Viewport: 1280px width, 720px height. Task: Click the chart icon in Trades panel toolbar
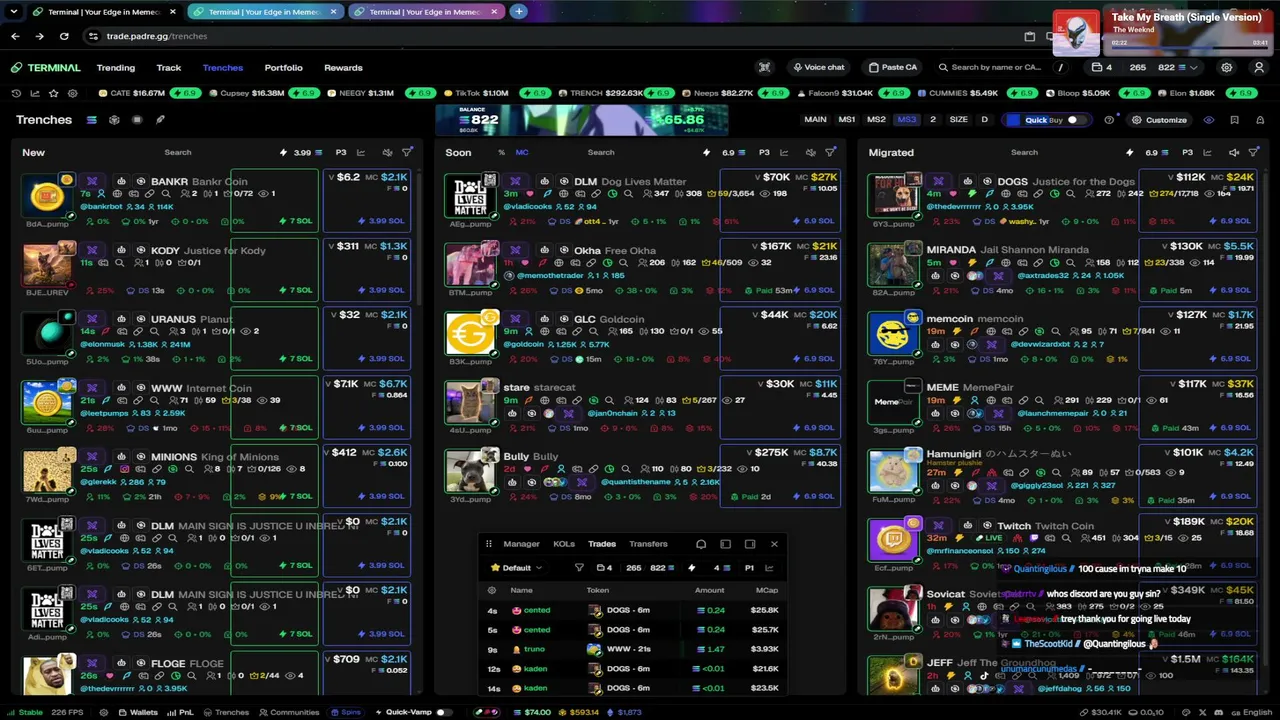(x=769, y=568)
